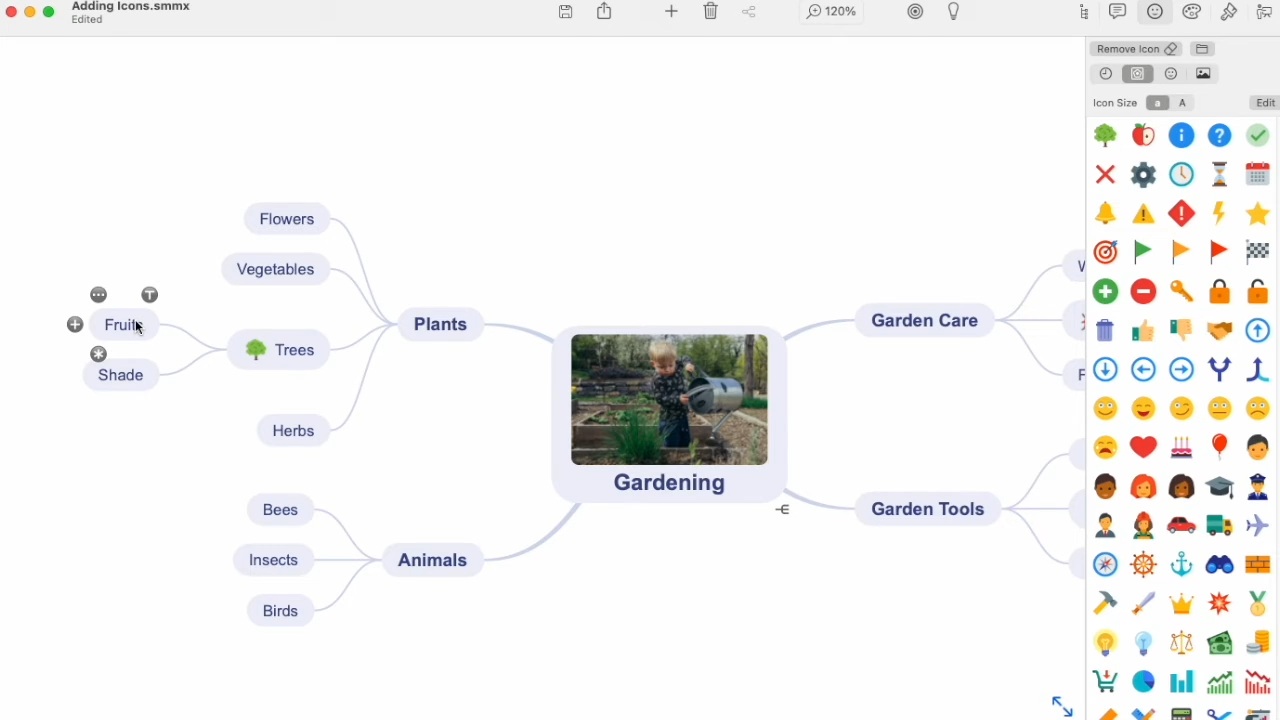Pick the red heart icon
The width and height of the screenshot is (1280, 720).
(x=1143, y=447)
